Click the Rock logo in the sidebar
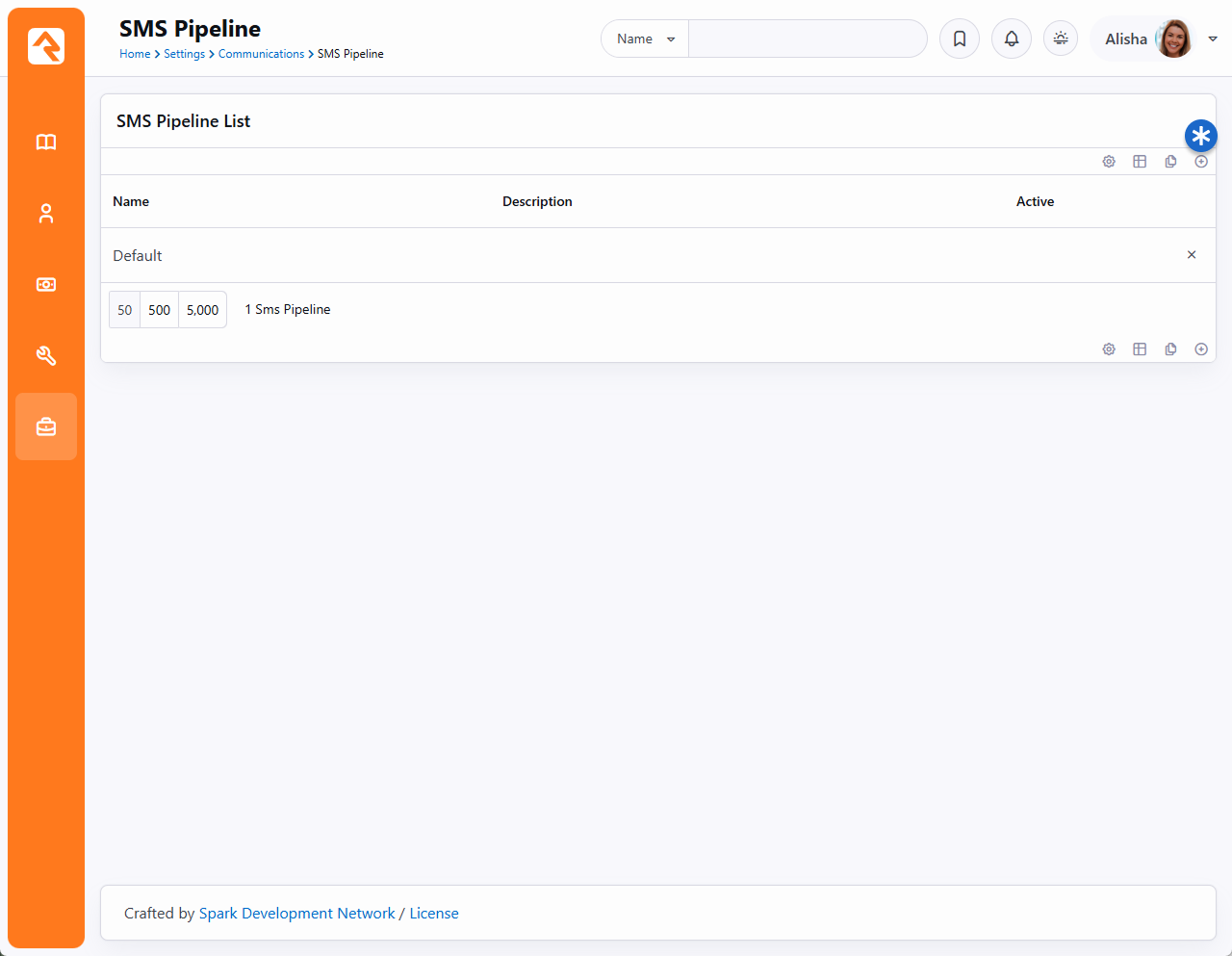The width and height of the screenshot is (1232, 956). tap(46, 46)
